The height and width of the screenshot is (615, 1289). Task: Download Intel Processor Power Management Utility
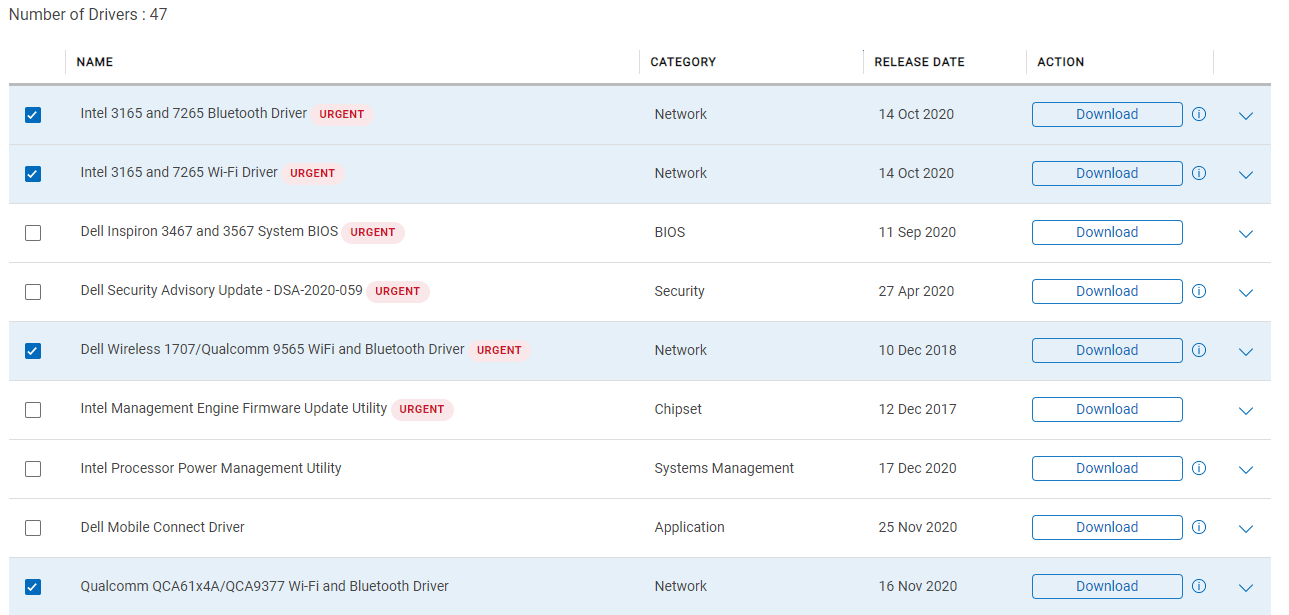(x=1107, y=468)
